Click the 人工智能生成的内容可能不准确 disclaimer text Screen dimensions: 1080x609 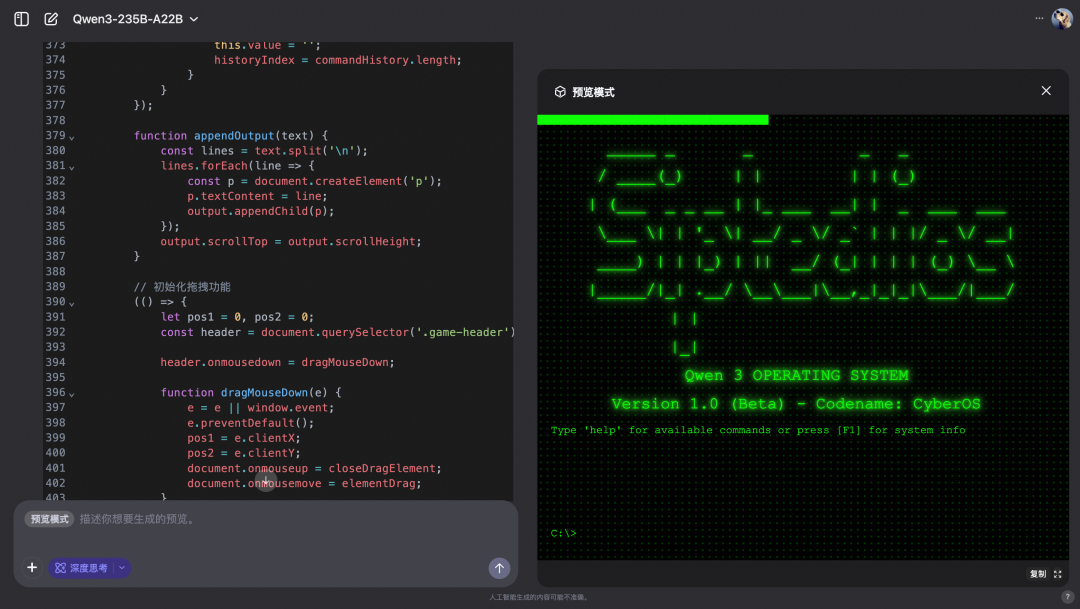tap(539, 597)
